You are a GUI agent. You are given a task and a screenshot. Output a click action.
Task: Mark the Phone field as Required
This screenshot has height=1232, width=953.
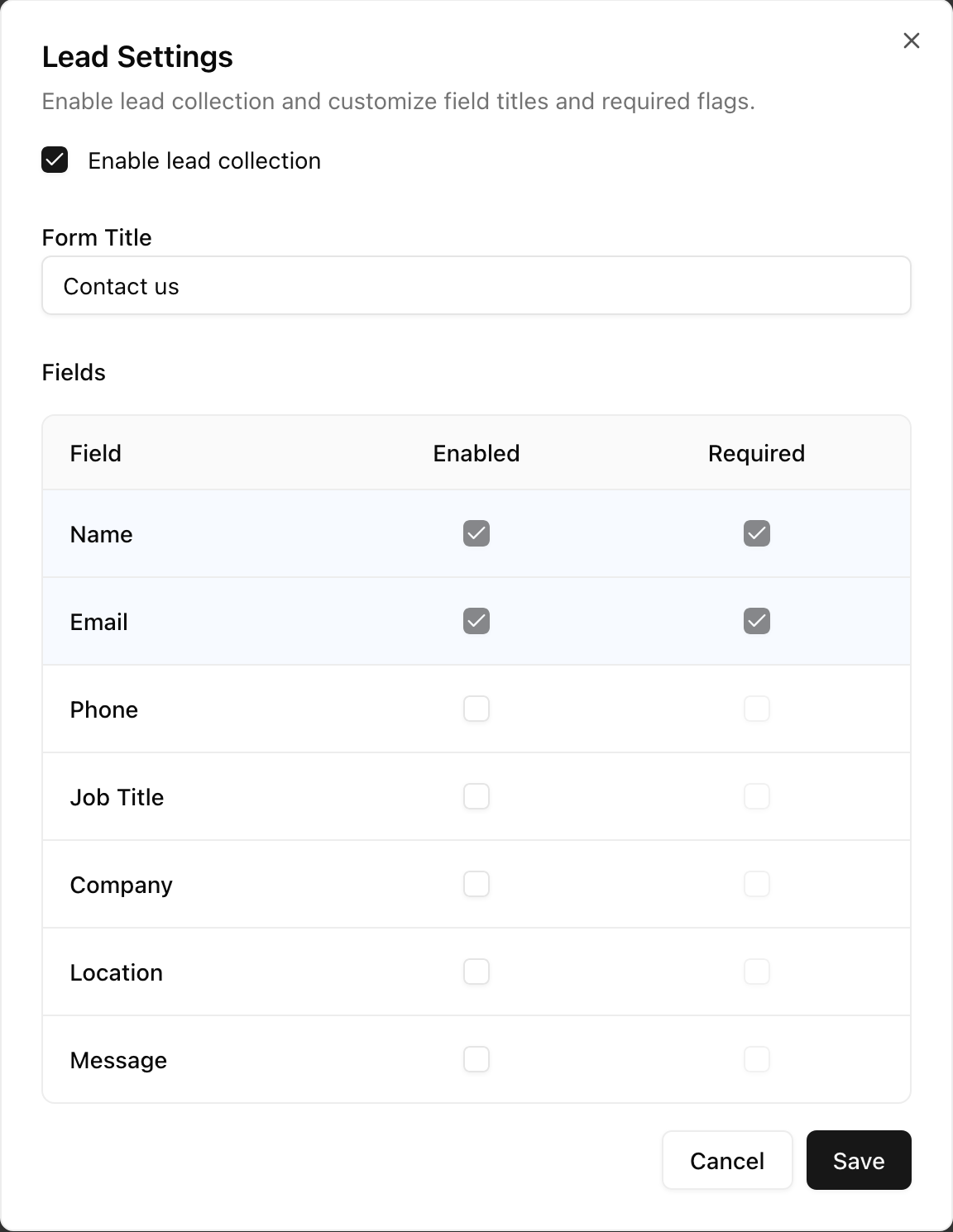pos(756,709)
